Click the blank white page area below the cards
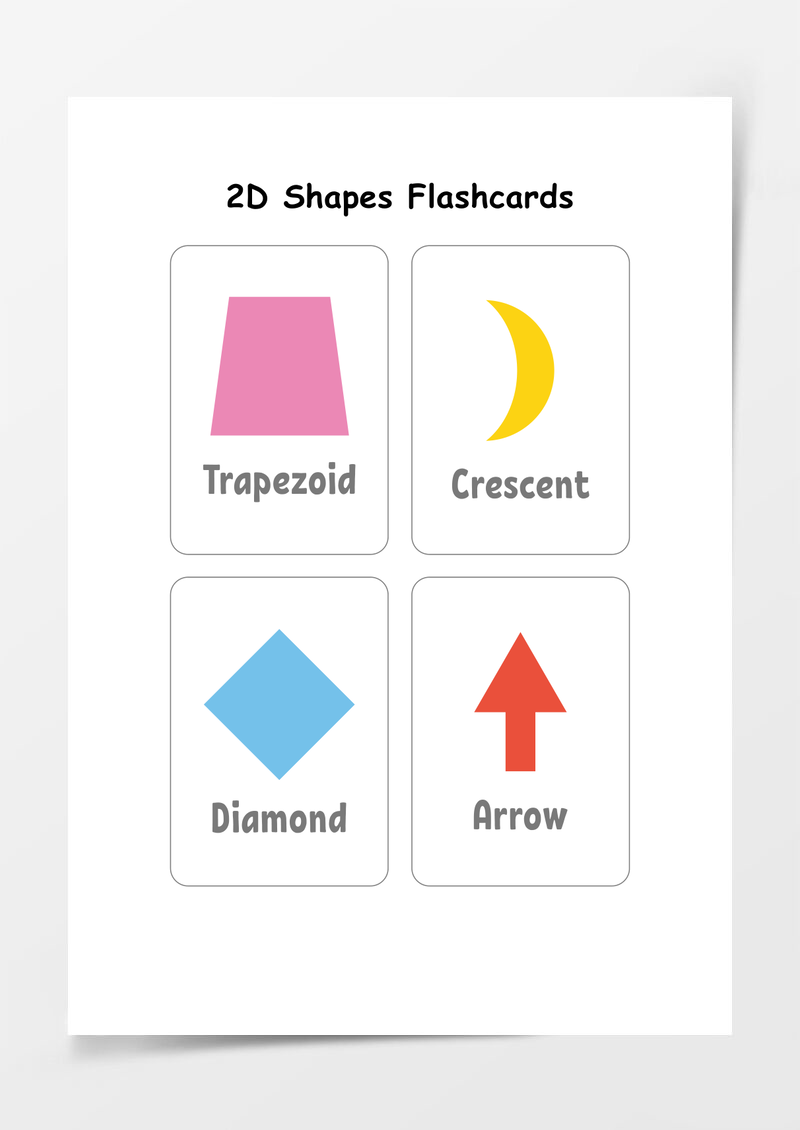The height and width of the screenshot is (1130, 800). 400,960
